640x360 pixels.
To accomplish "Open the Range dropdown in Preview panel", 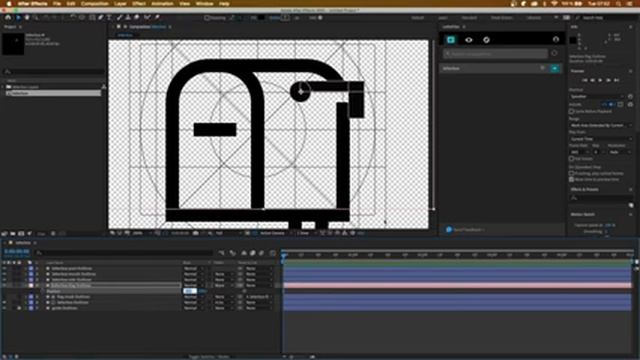I will tap(600, 125).
